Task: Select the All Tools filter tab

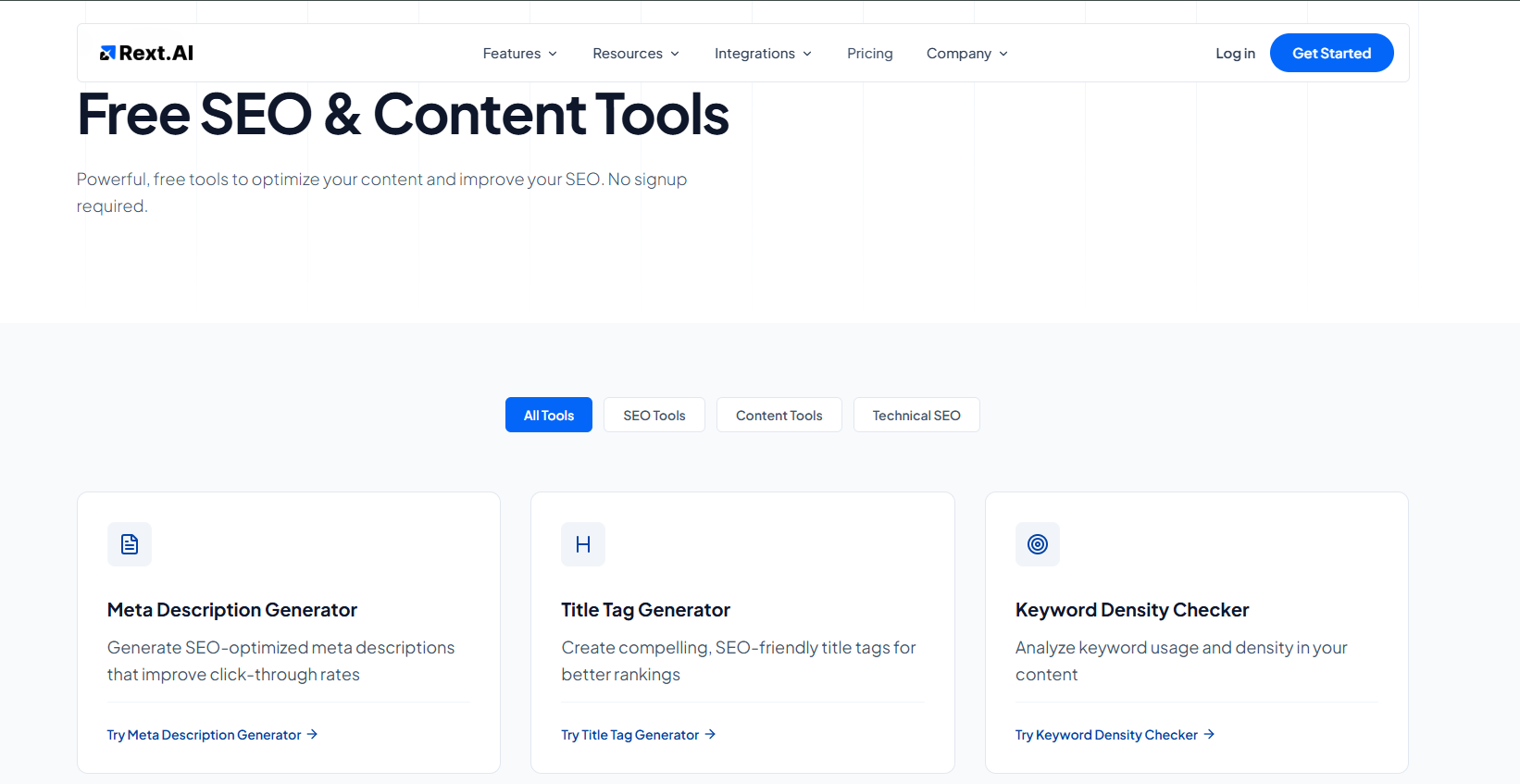Action: point(549,415)
